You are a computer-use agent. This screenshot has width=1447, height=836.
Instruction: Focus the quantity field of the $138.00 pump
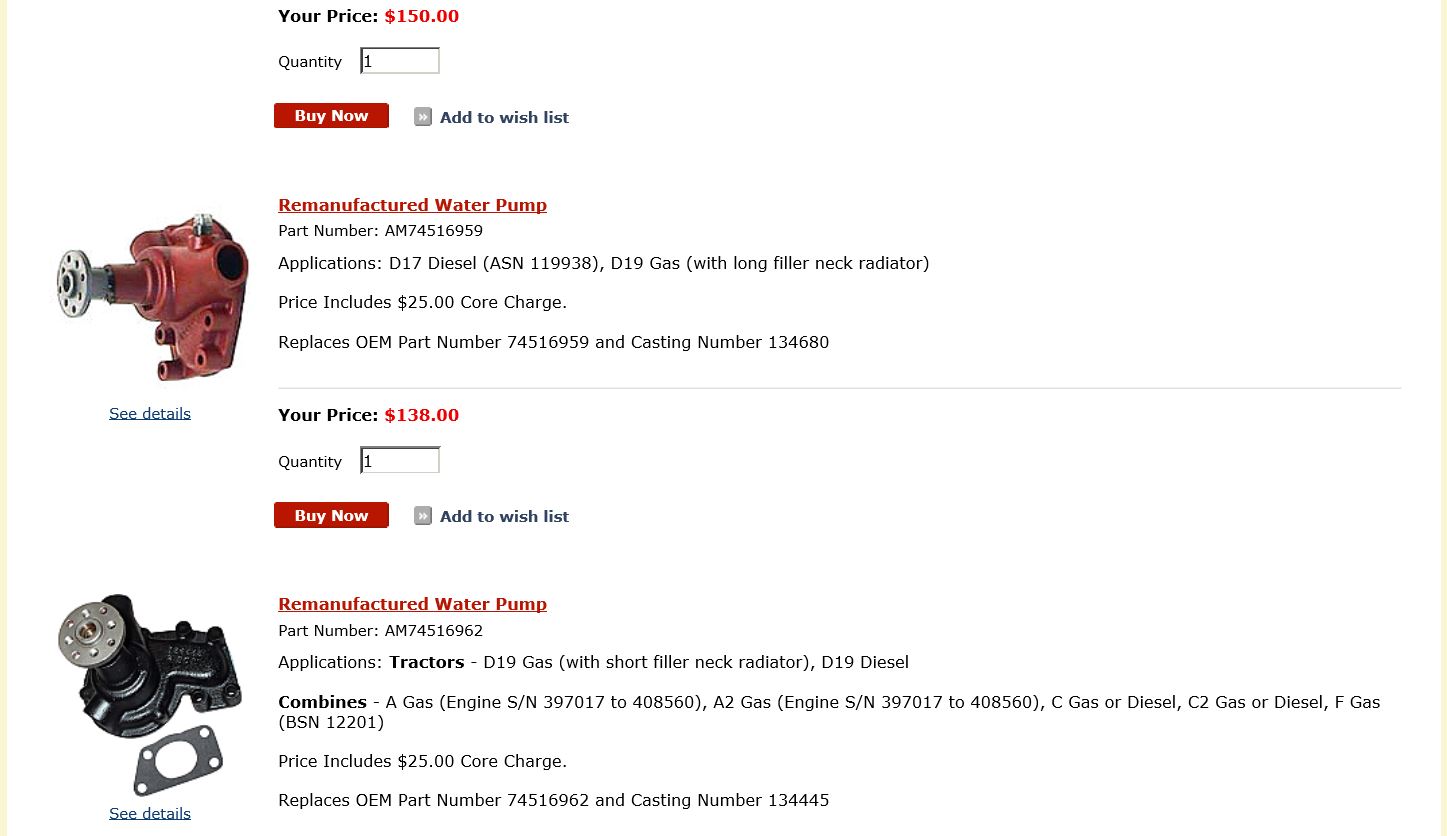pos(400,461)
